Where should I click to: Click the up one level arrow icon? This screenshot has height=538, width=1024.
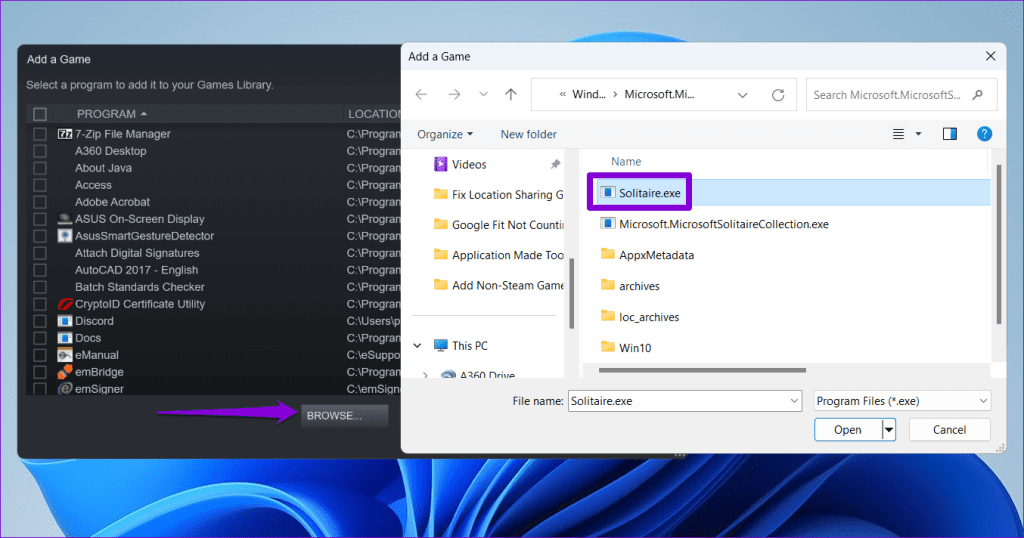click(x=511, y=95)
